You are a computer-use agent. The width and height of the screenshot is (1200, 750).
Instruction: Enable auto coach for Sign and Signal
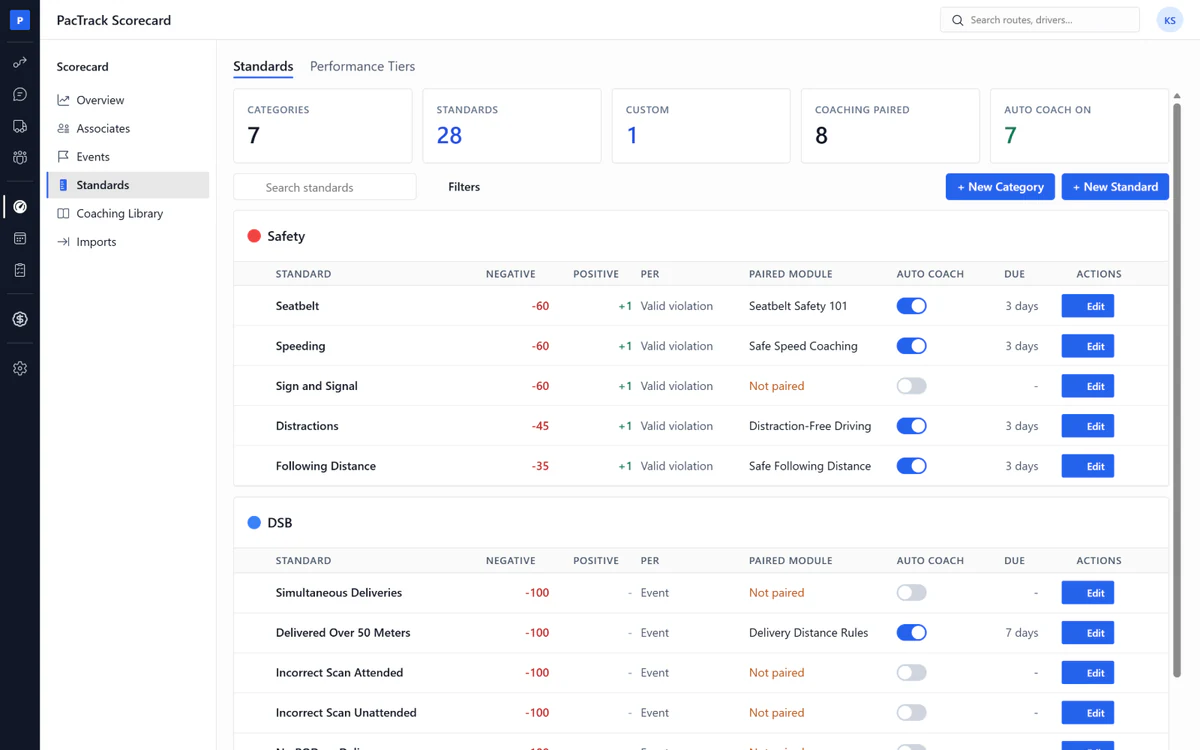(x=911, y=386)
